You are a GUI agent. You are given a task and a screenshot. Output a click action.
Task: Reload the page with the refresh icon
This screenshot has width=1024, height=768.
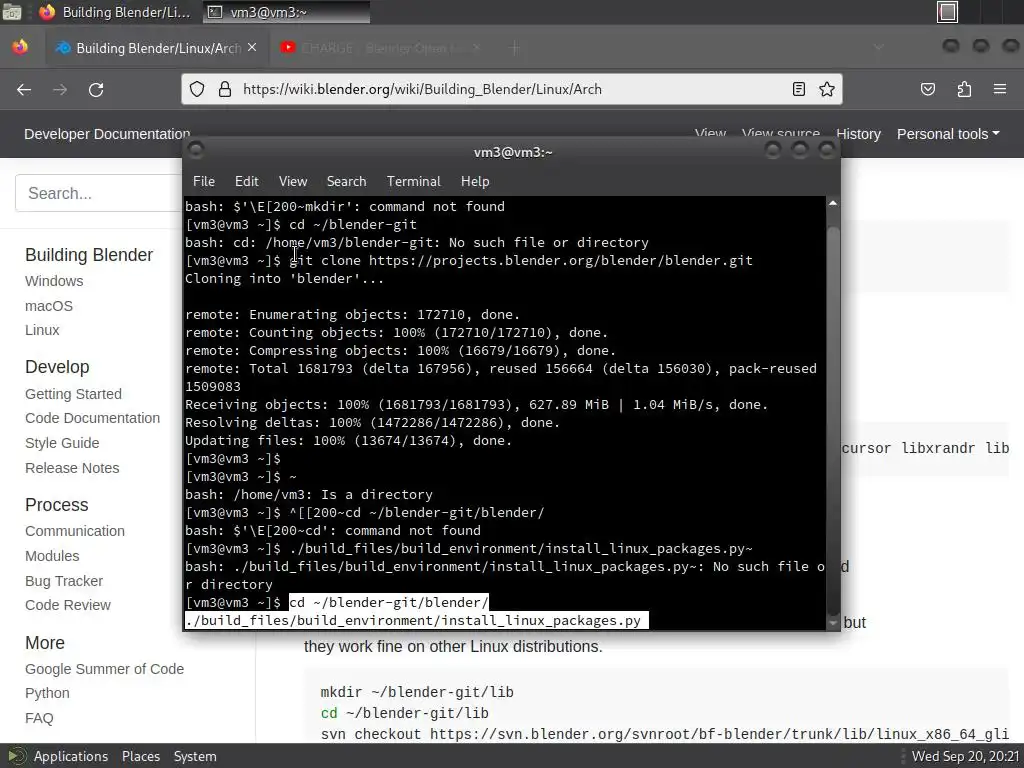pyautogui.click(x=96, y=89)
